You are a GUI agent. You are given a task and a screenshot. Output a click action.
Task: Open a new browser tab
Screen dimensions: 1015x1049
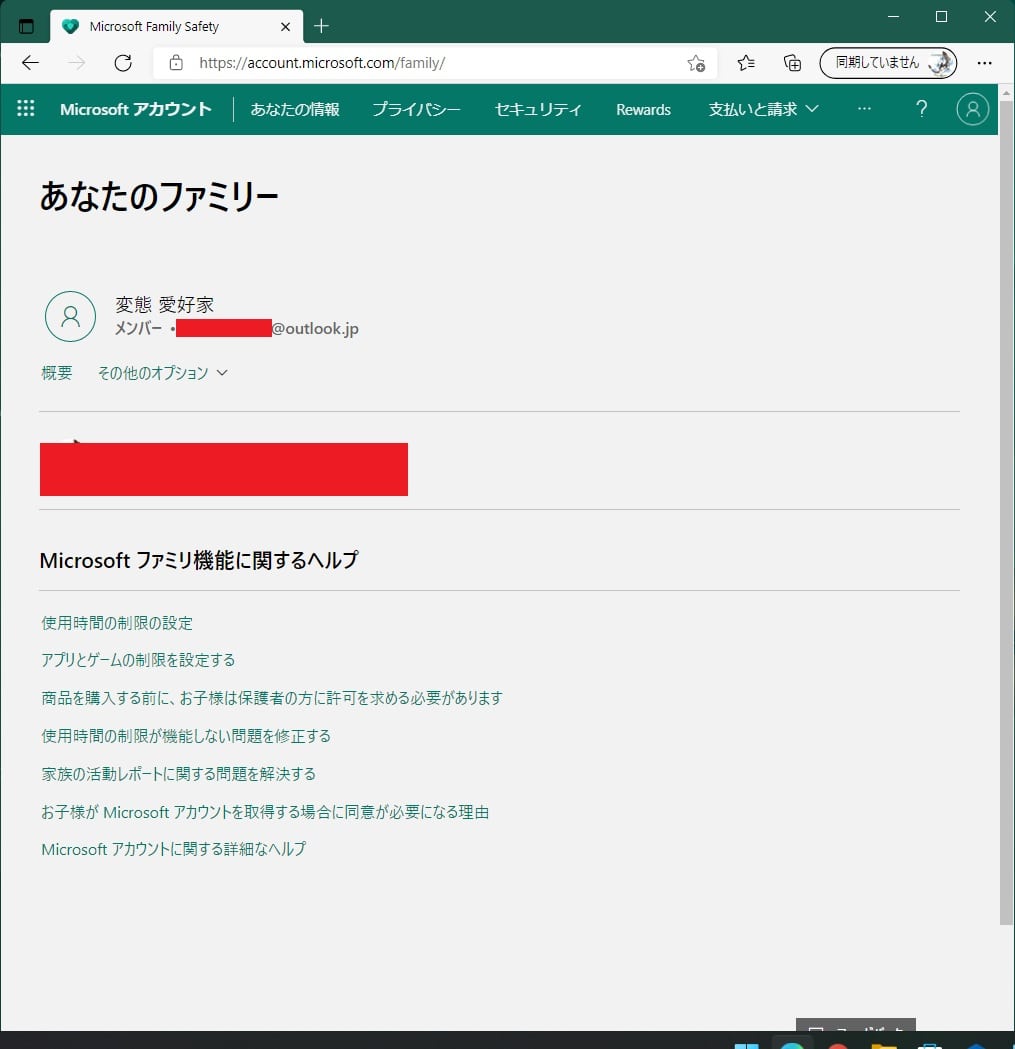coord(321,26)
